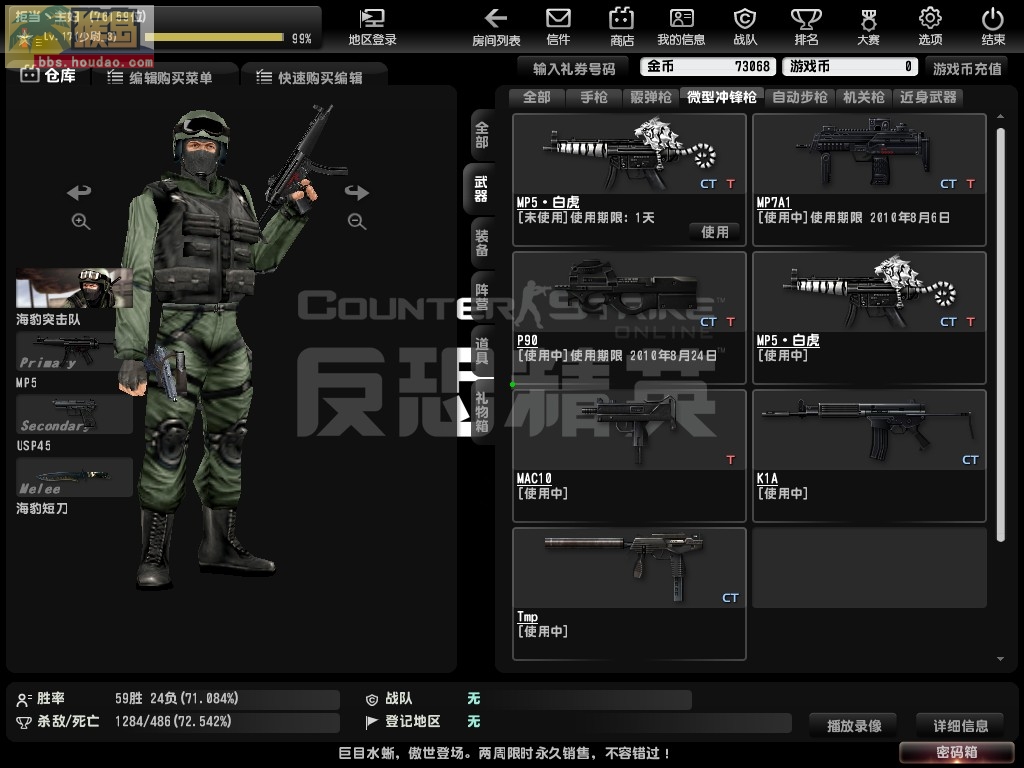The width and height of the screenshot is (1024, 768).
Task: Select vertical 武器 category tab
Action: pyautogui.click(x=480, y=189)
